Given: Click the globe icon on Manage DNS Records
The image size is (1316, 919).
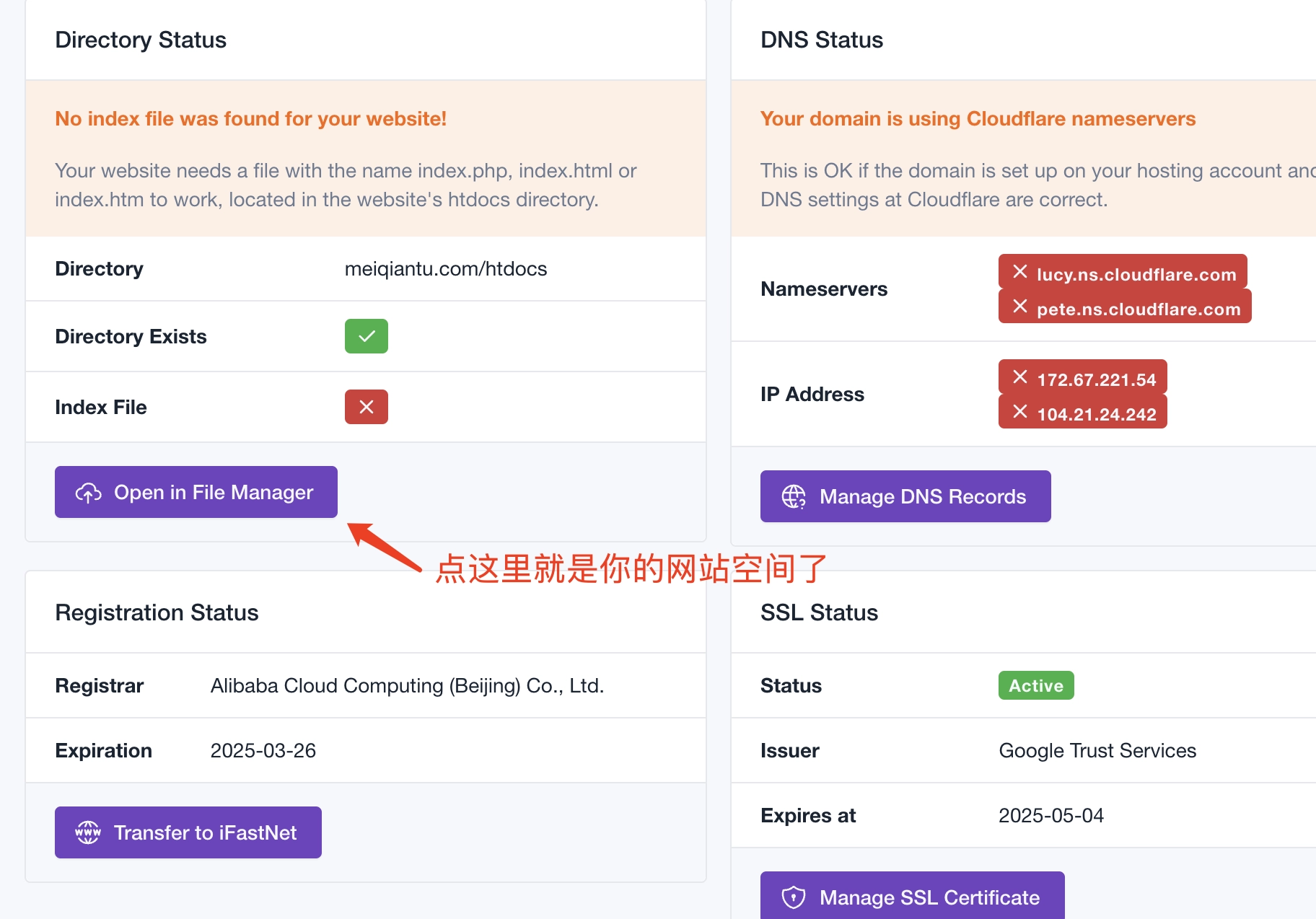Looking at the screenshot, I should click(x=794, y=497).
